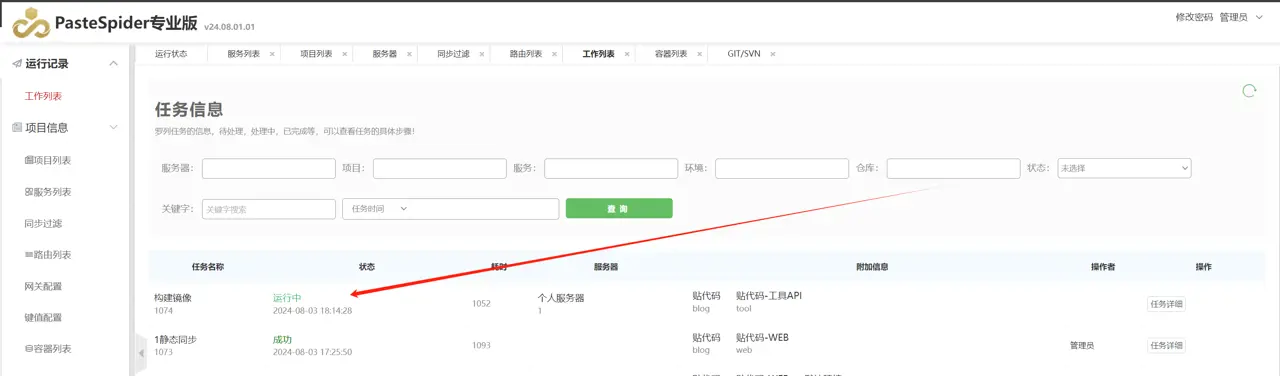Click the sidebar collapse arrow handle
1280x376 pixels.
pyautogui.click(x=141, y=353)
